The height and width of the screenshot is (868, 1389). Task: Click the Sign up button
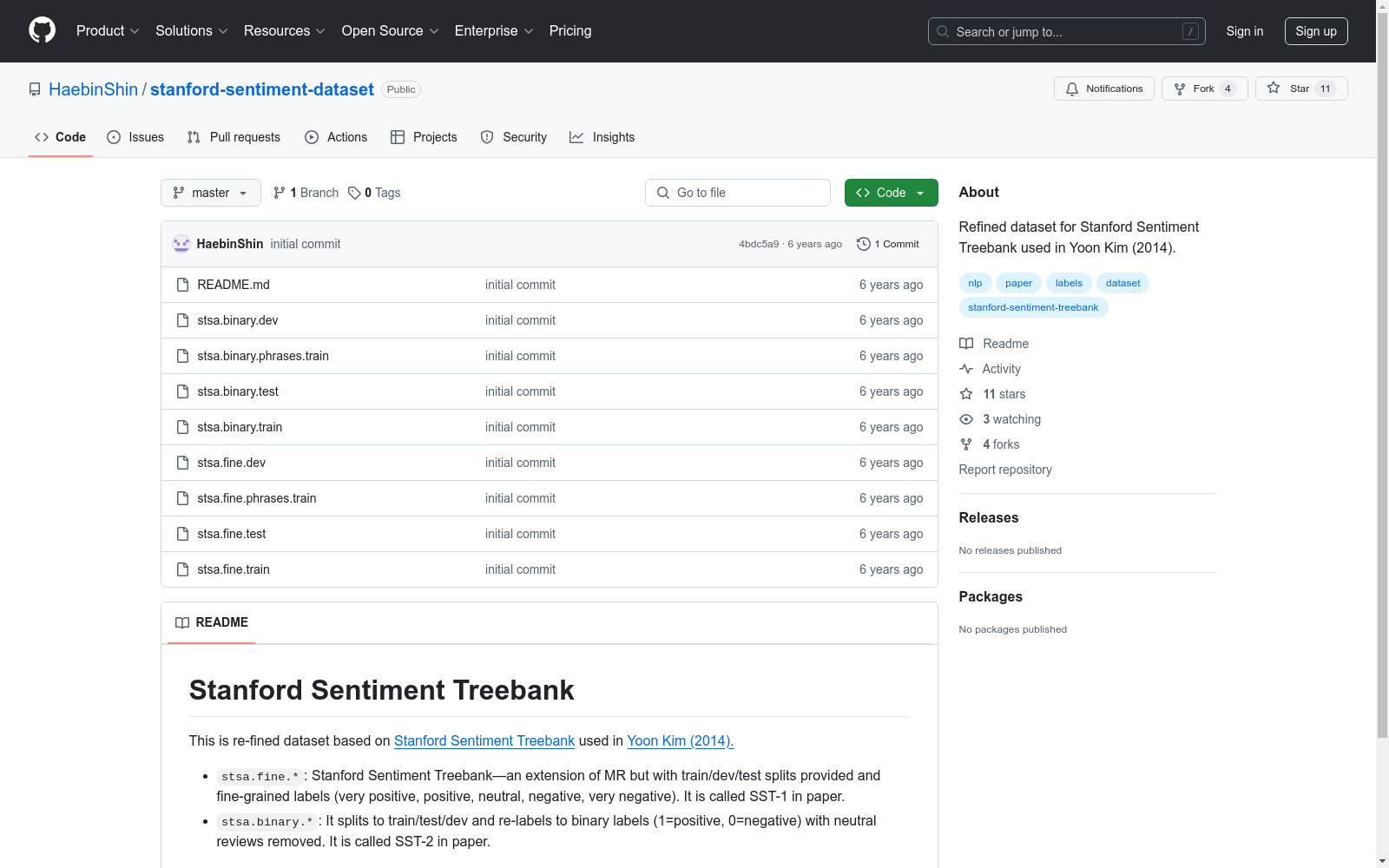(1316, 30)
